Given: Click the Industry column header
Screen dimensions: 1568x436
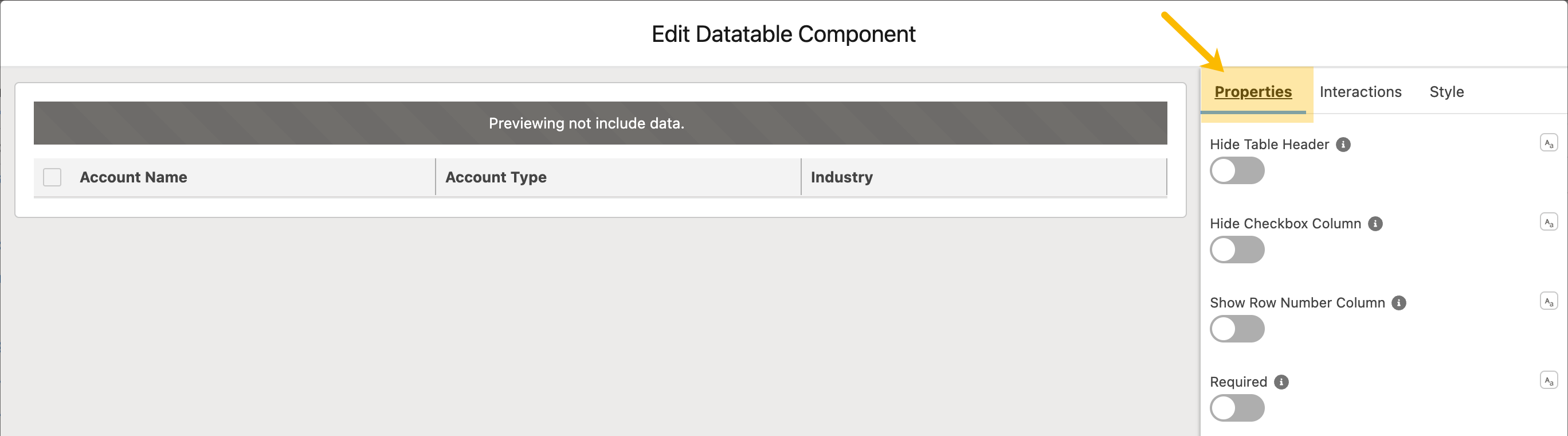Looking at the screenshot, I should point(841,177).
